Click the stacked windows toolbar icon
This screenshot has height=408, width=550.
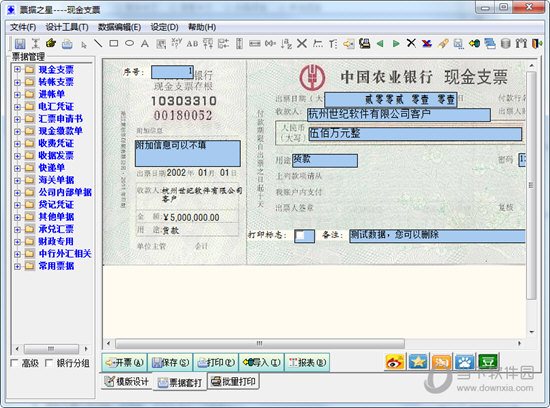click(x=490, y=44)
